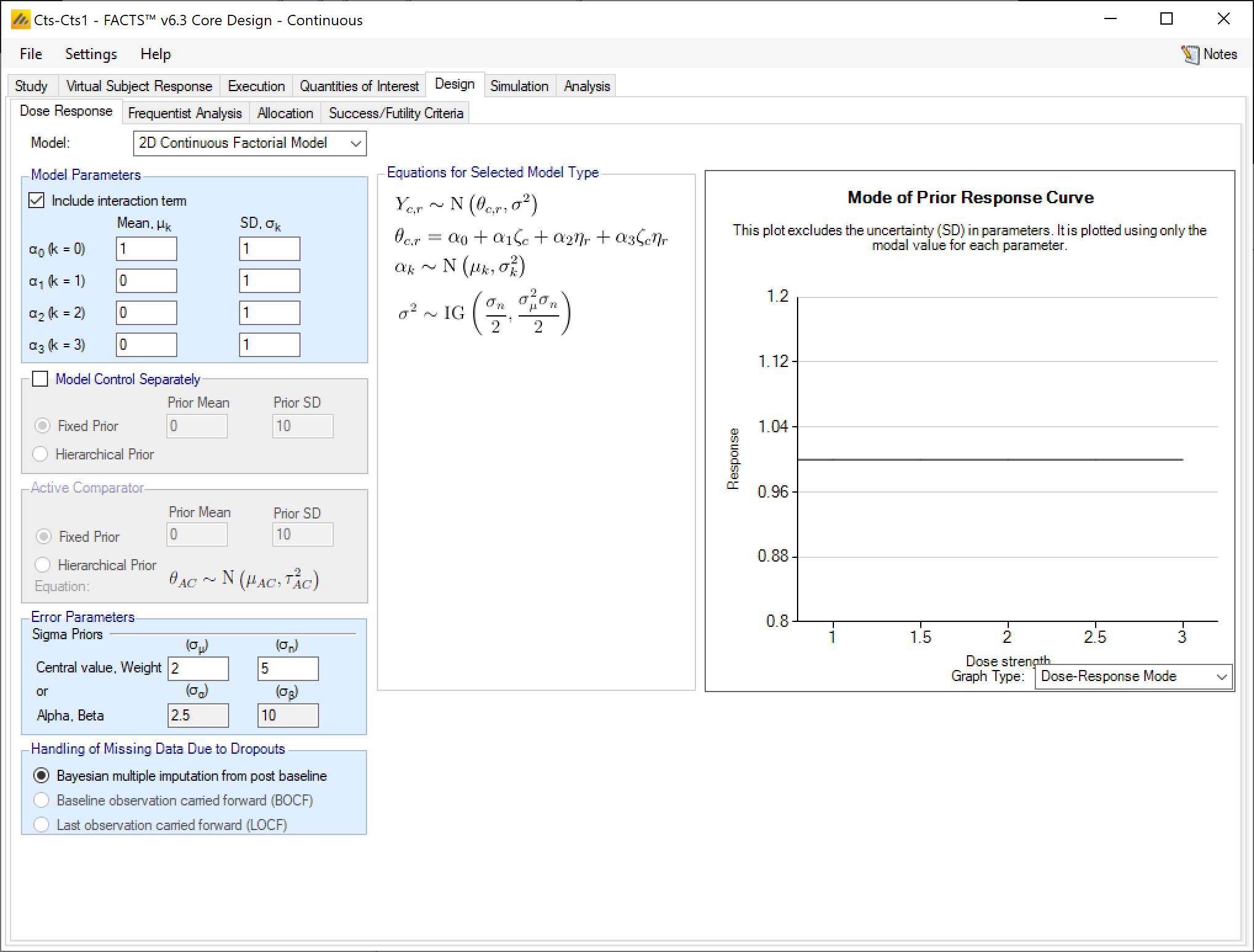Click the sigma Weight input field
Image resolution: width=1254 pixels, height=952 pixels.
(x=288, y=668)
